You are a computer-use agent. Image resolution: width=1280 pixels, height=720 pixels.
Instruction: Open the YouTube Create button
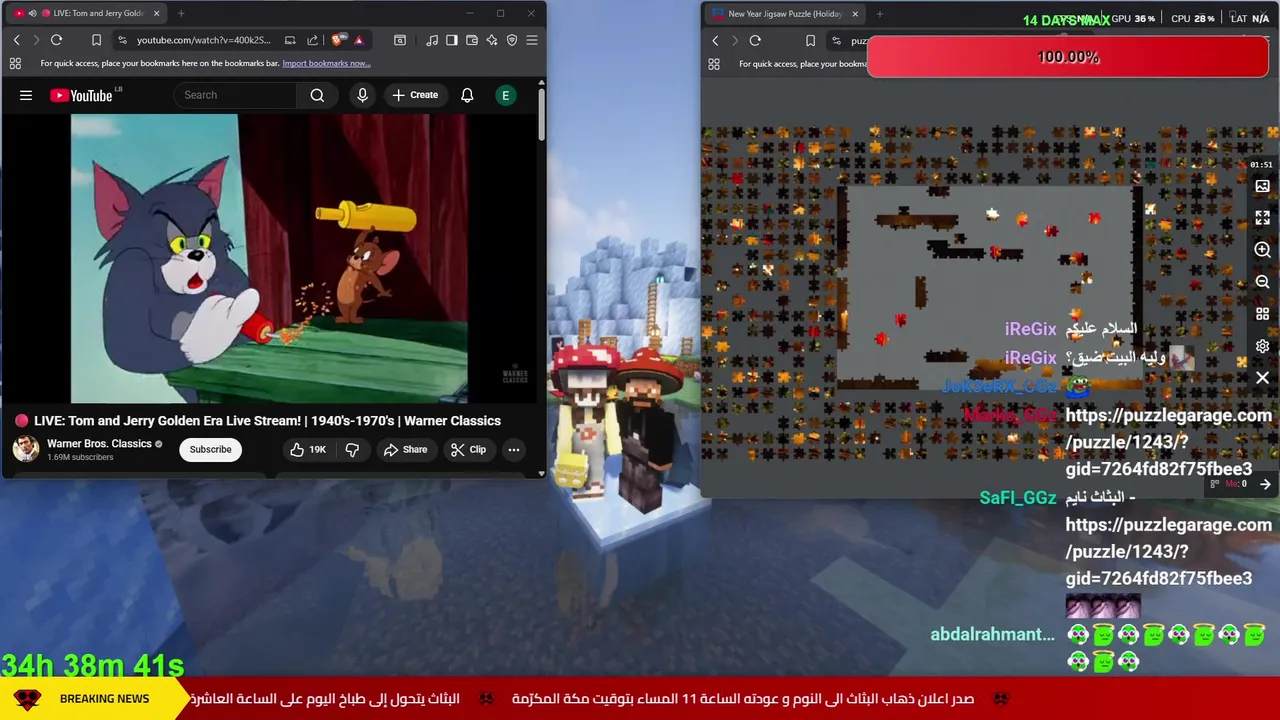click(415, 95)
